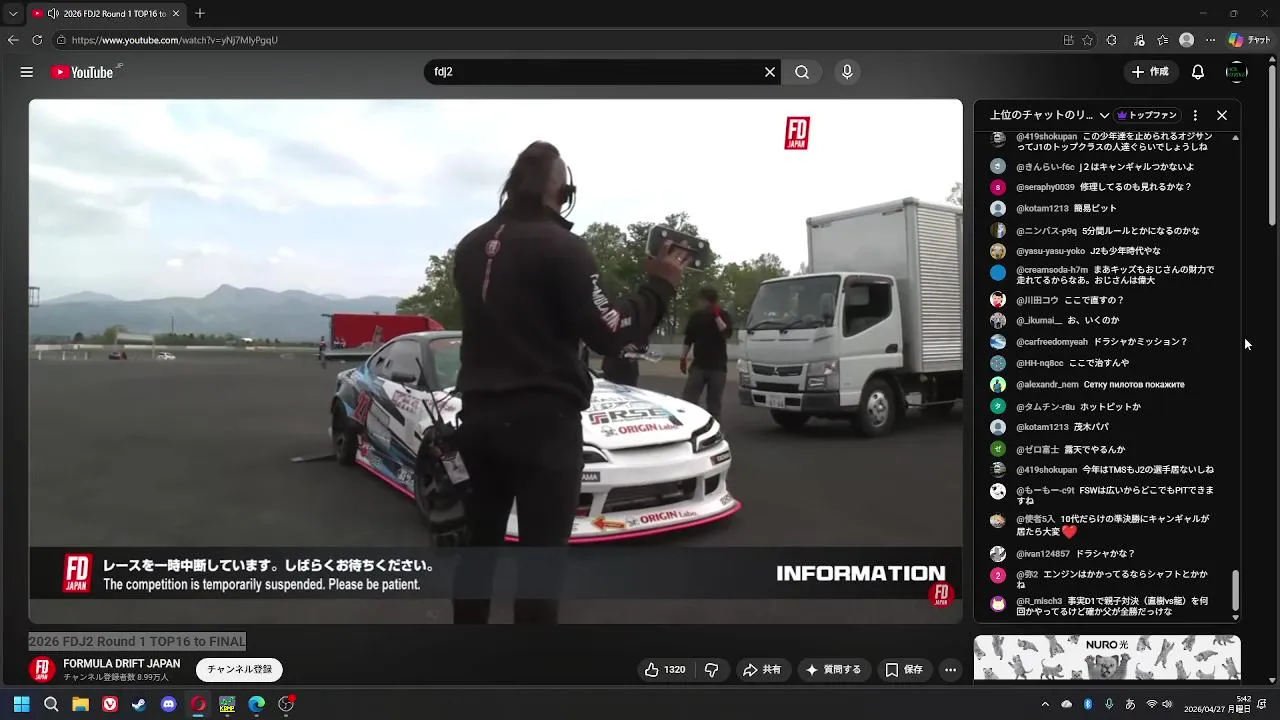Add page to favorites star
Viewport: 1280px width, 720px height.
pyautogui.click(x=1087, y=40)
